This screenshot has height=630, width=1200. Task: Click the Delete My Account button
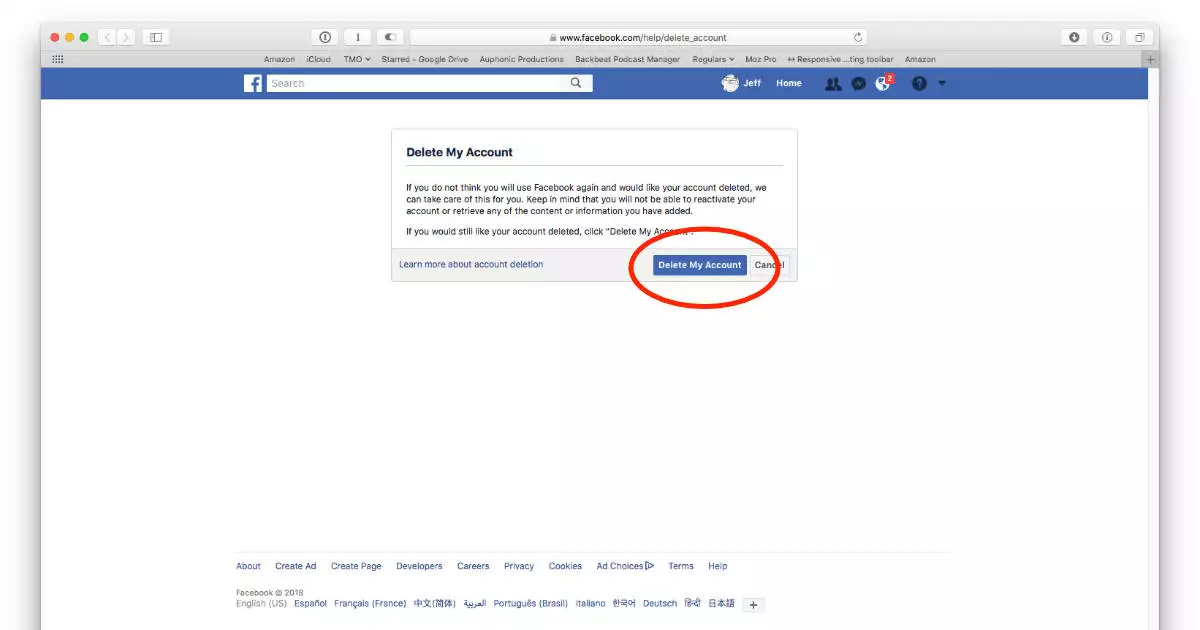tap(700, 265)
